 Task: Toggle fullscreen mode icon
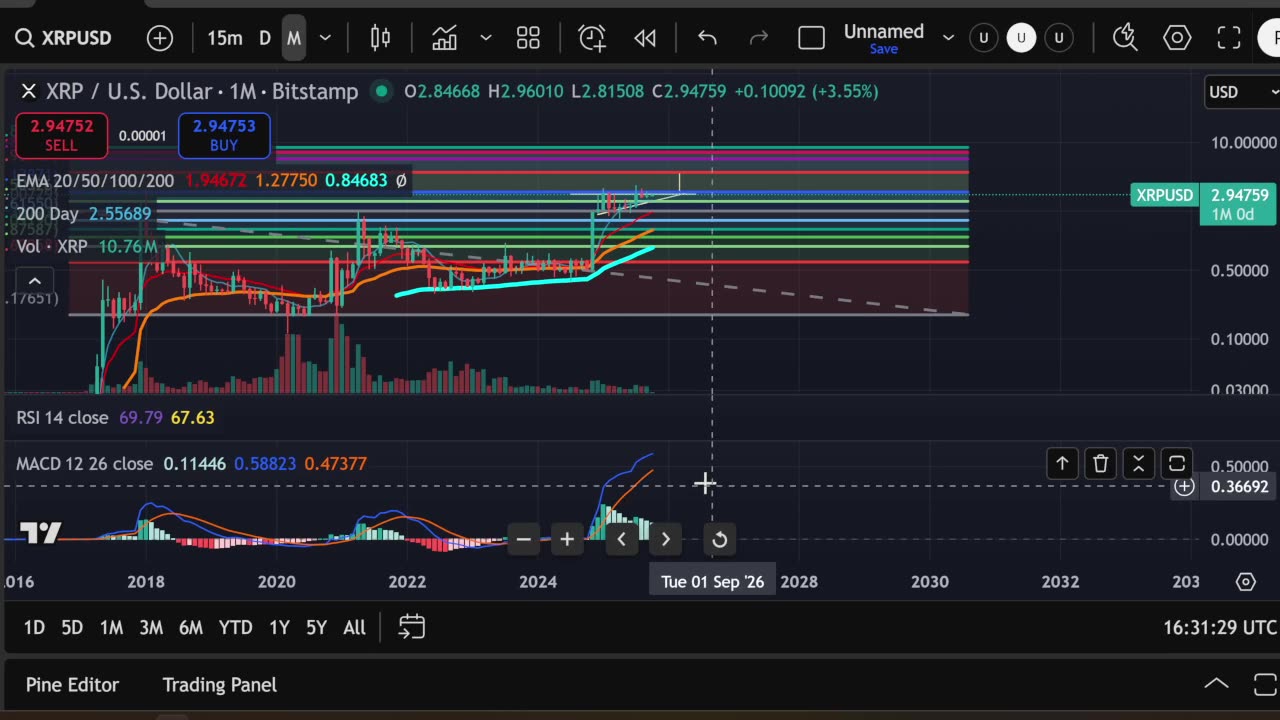(x=1229, y=38)
